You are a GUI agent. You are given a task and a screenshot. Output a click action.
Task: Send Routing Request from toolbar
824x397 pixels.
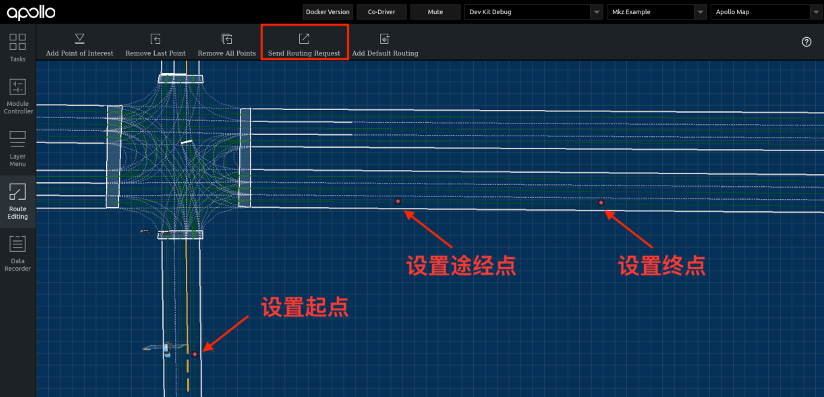tap(304, 45)
